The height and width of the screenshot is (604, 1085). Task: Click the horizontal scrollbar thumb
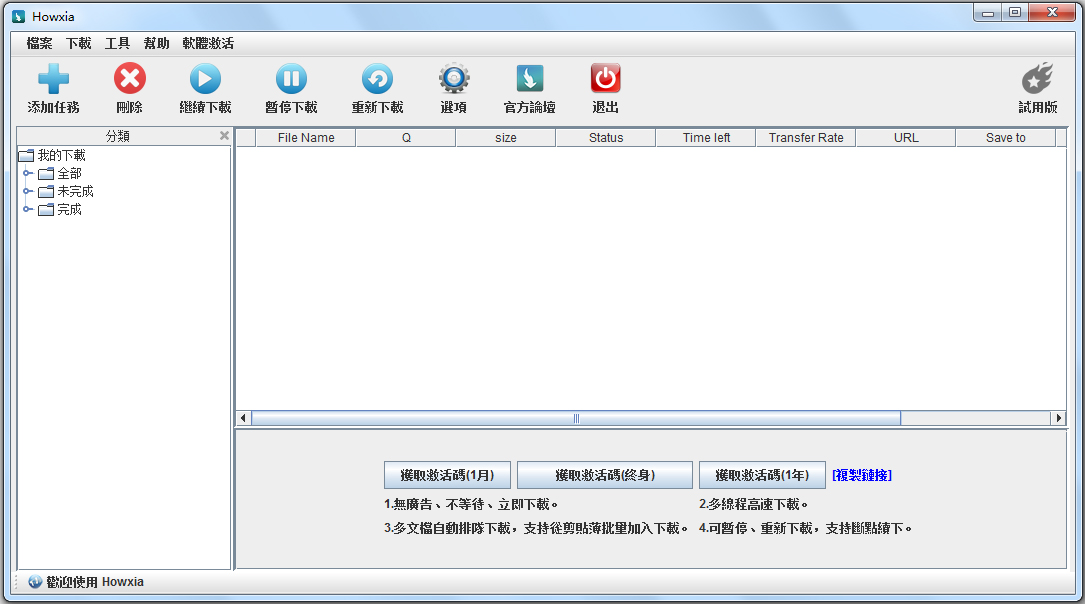(576, 418)
